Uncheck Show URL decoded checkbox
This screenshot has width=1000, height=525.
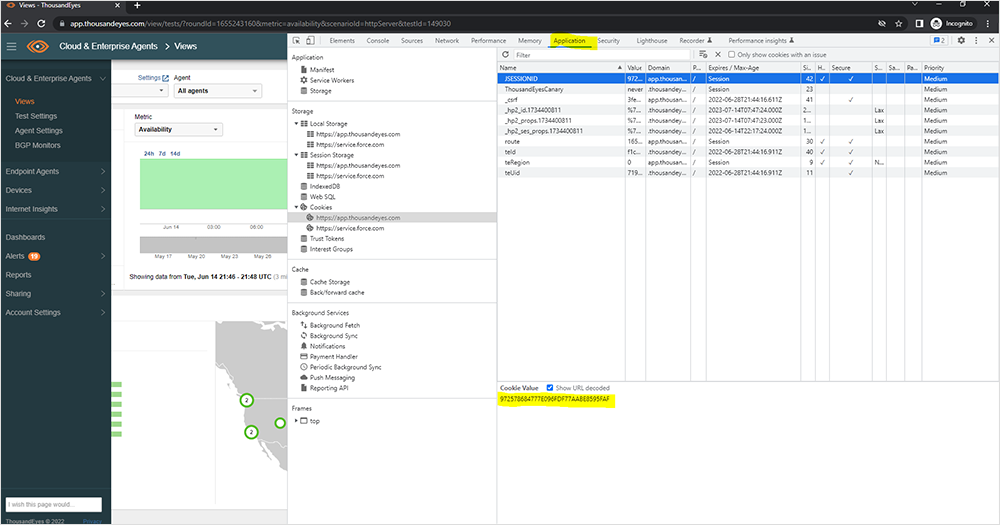click(550, 388)
